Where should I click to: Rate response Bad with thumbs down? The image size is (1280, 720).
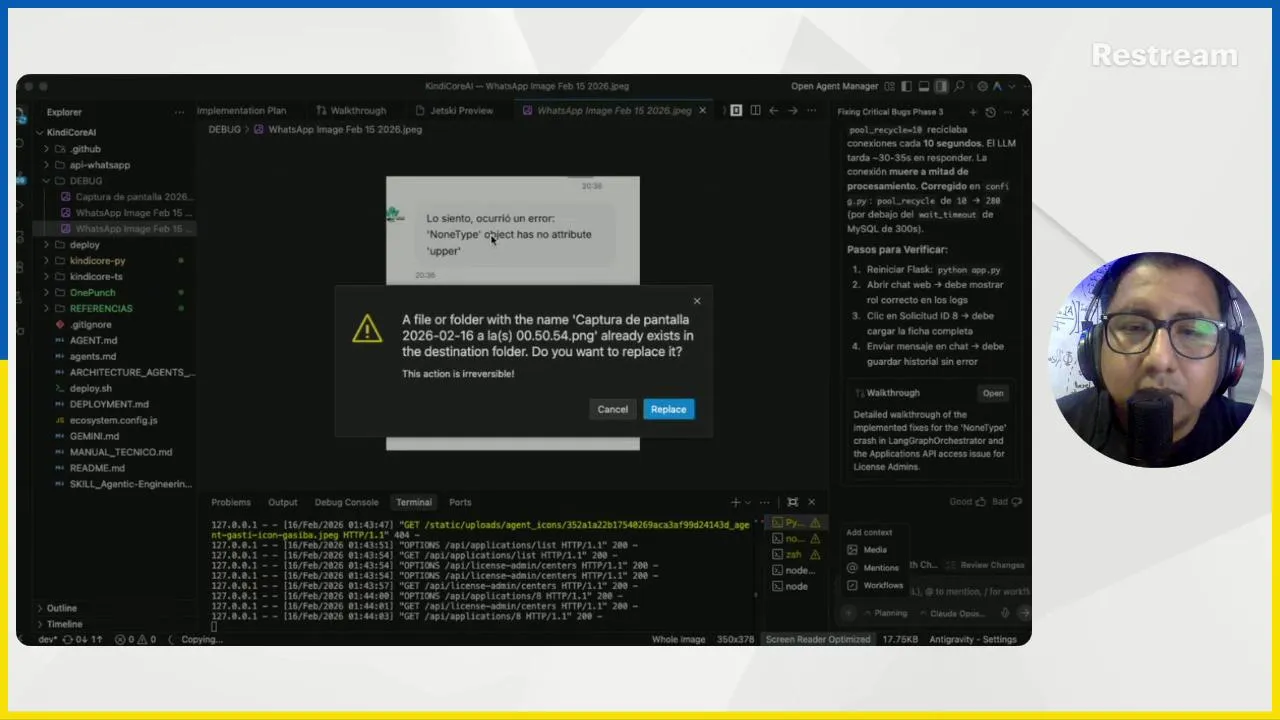(1006, 502)
